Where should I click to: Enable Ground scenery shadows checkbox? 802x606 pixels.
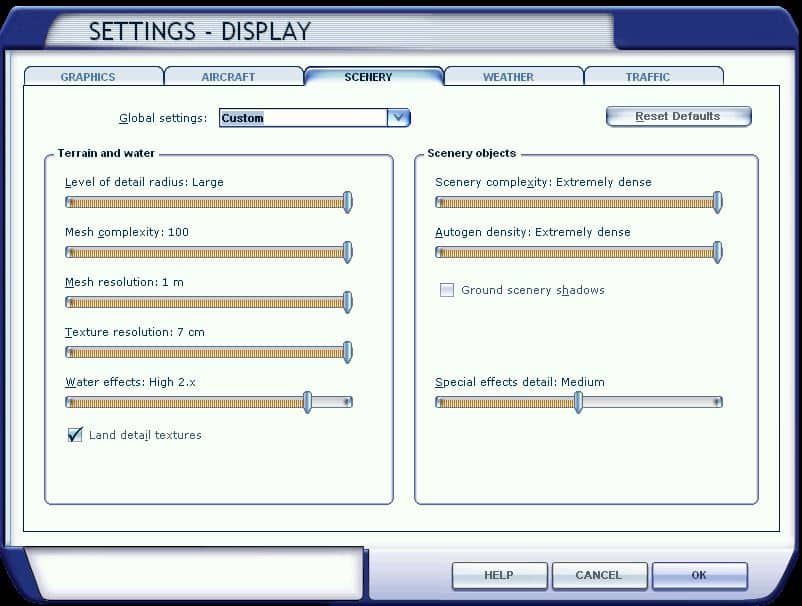(447, 290)
